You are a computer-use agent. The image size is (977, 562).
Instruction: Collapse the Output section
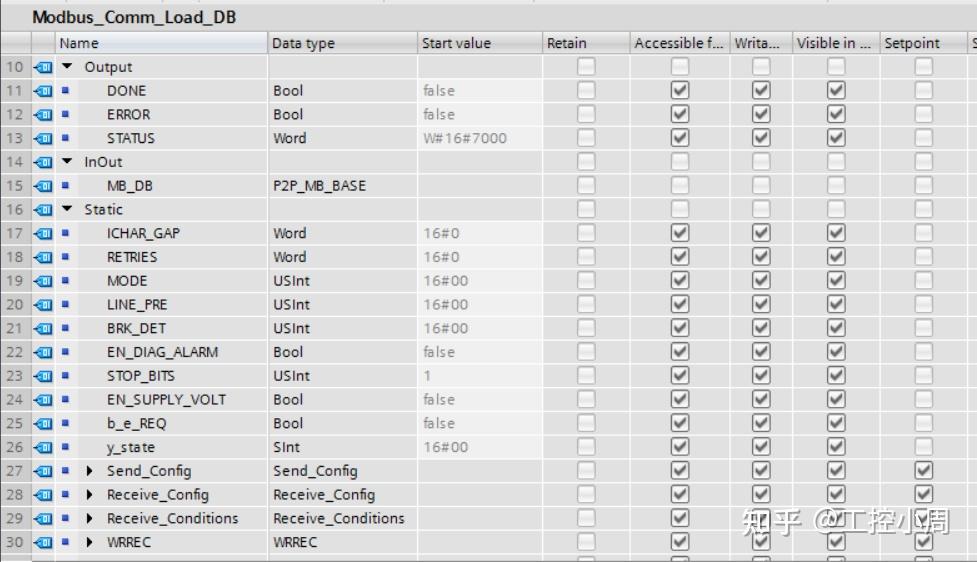67,67
